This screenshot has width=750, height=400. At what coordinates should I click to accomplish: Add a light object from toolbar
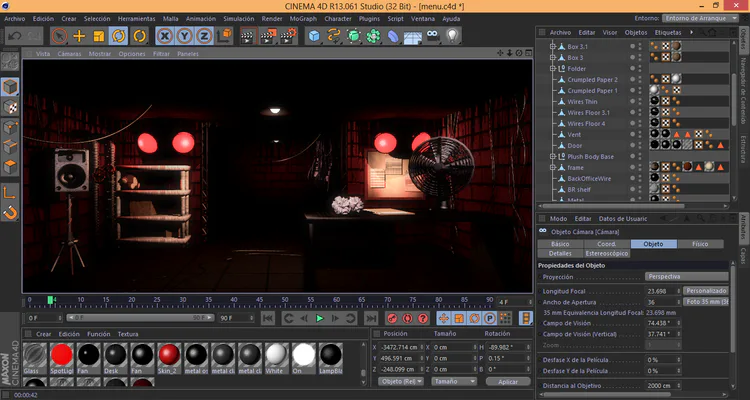pos(452,36)
